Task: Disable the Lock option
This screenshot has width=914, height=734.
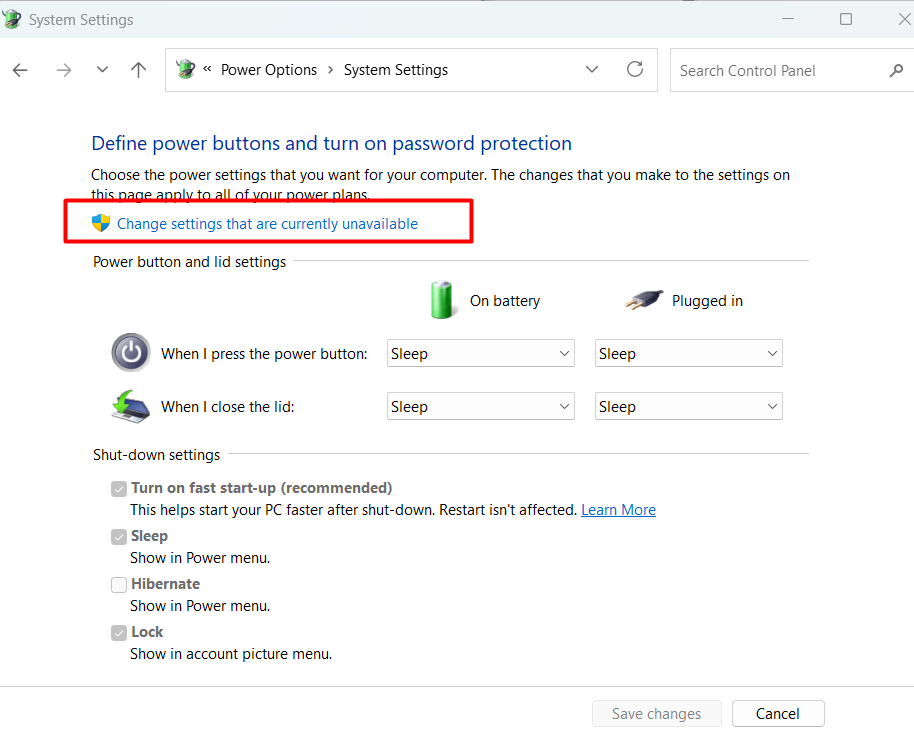Action: coord(119,632)
